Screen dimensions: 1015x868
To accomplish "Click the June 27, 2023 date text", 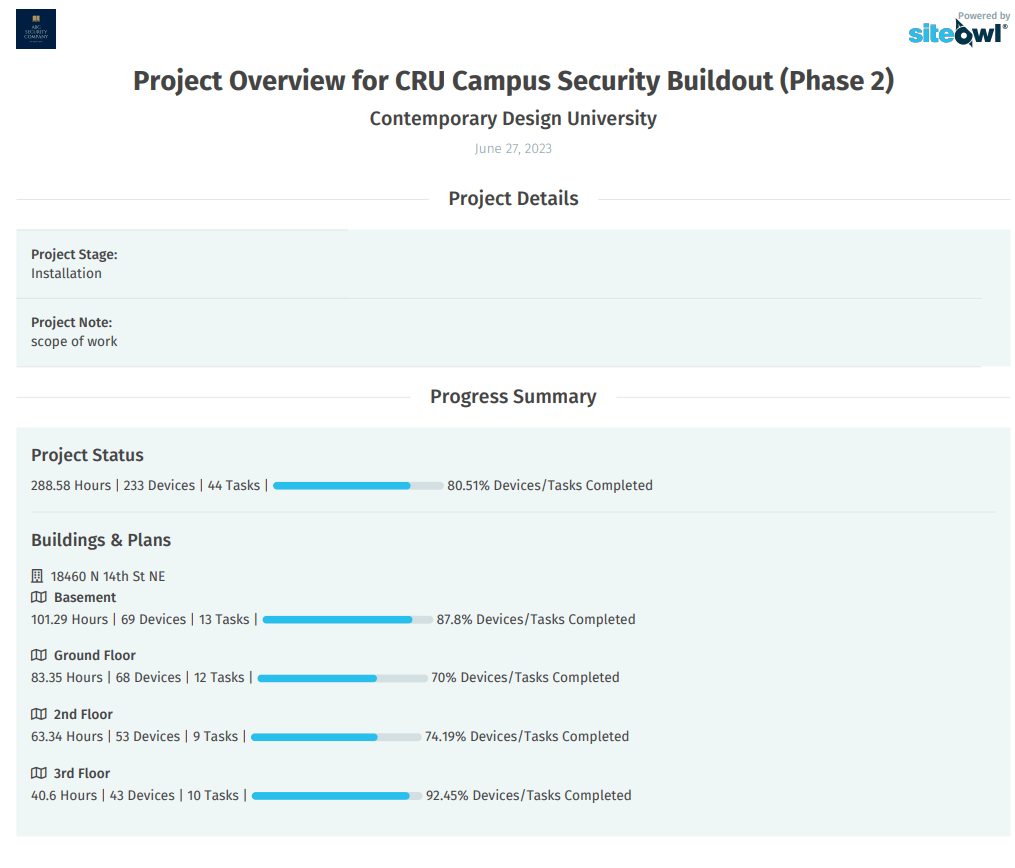I will [x=513, y=148].
